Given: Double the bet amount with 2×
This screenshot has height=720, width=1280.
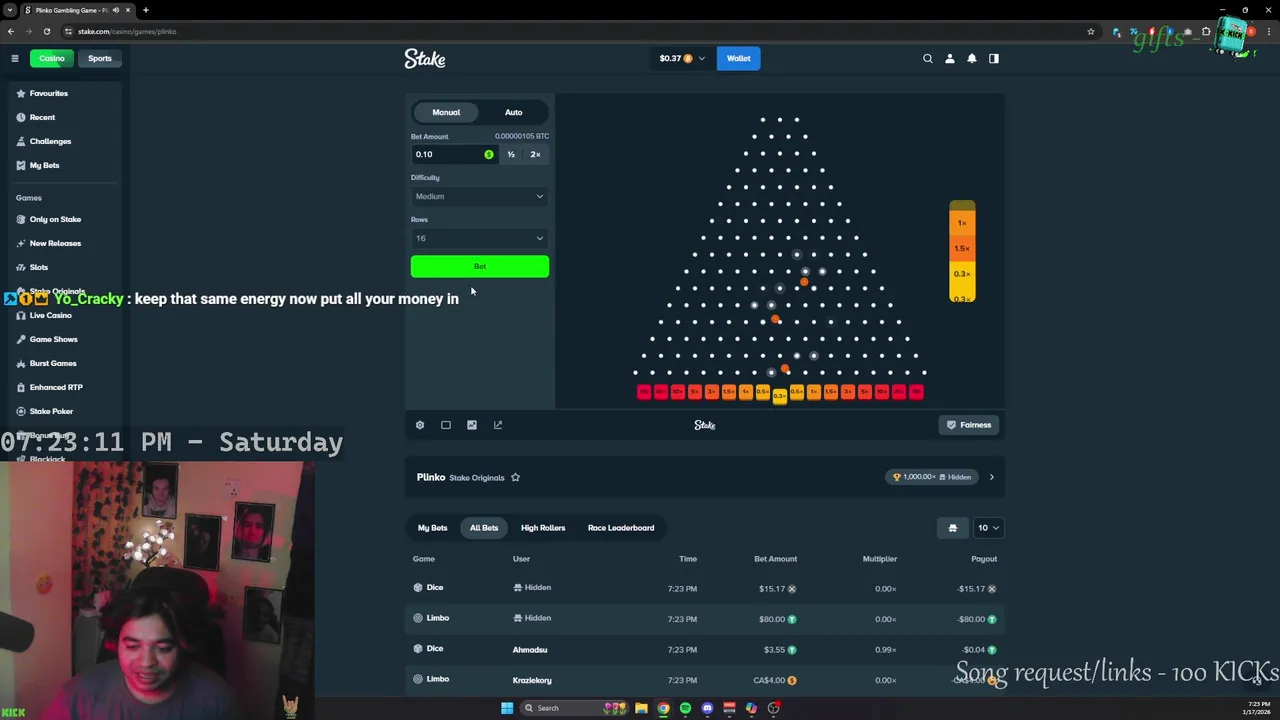Looking at the screenshot, I should 535,154.
